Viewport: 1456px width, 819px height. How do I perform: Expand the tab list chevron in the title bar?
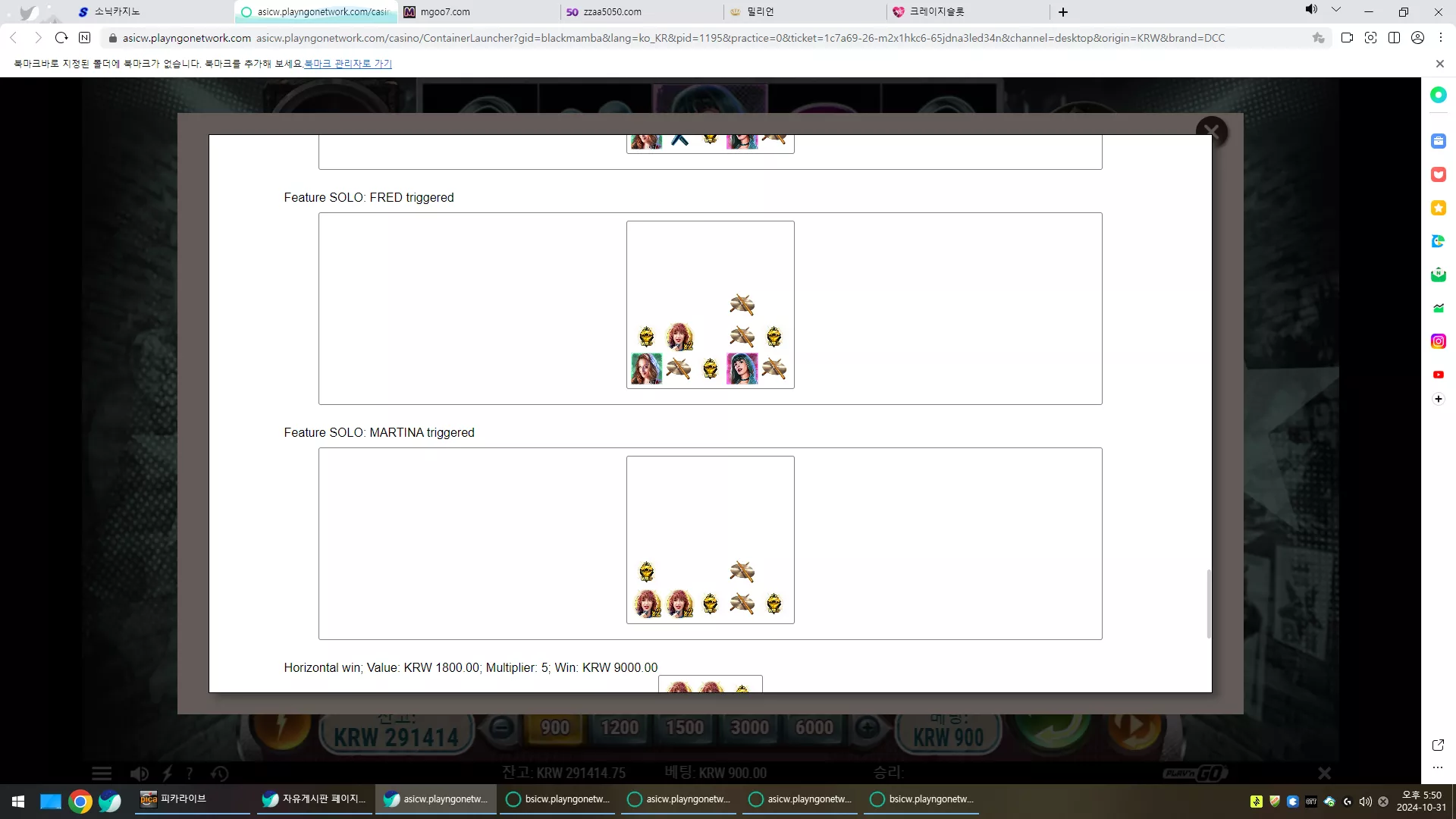point(1336,10)
